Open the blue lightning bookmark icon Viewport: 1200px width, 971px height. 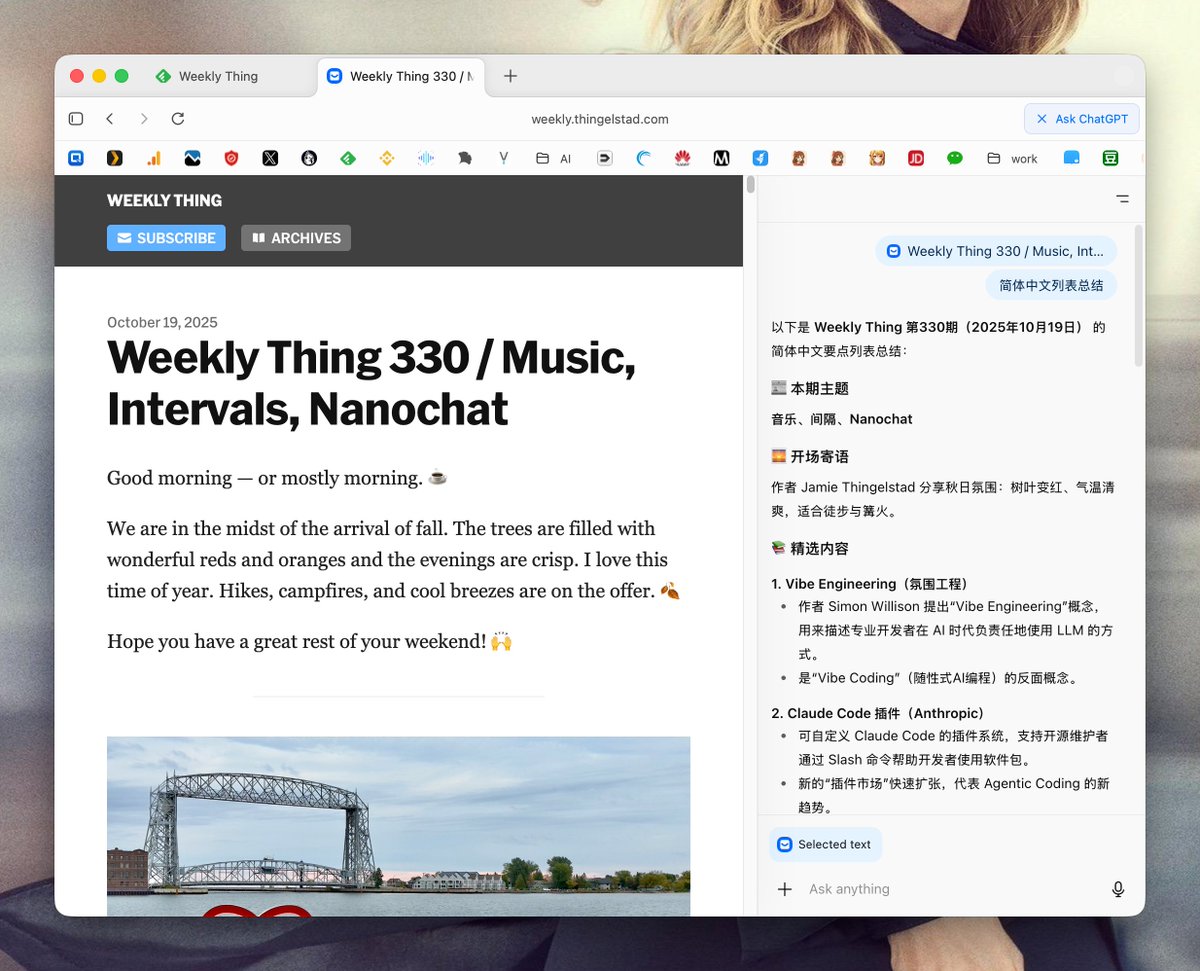pyautogui.click(x=760, y=158)
